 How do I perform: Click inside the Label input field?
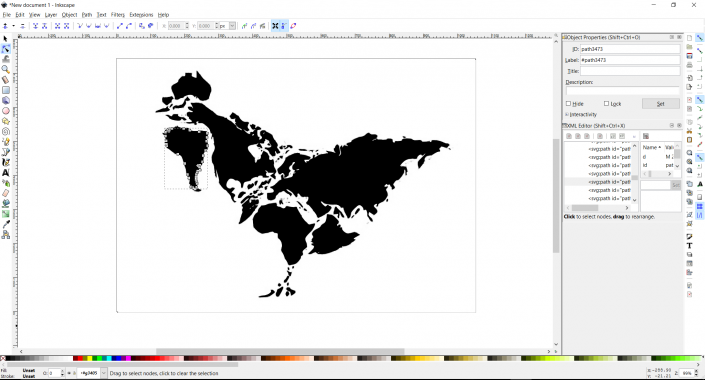[630, 60]
